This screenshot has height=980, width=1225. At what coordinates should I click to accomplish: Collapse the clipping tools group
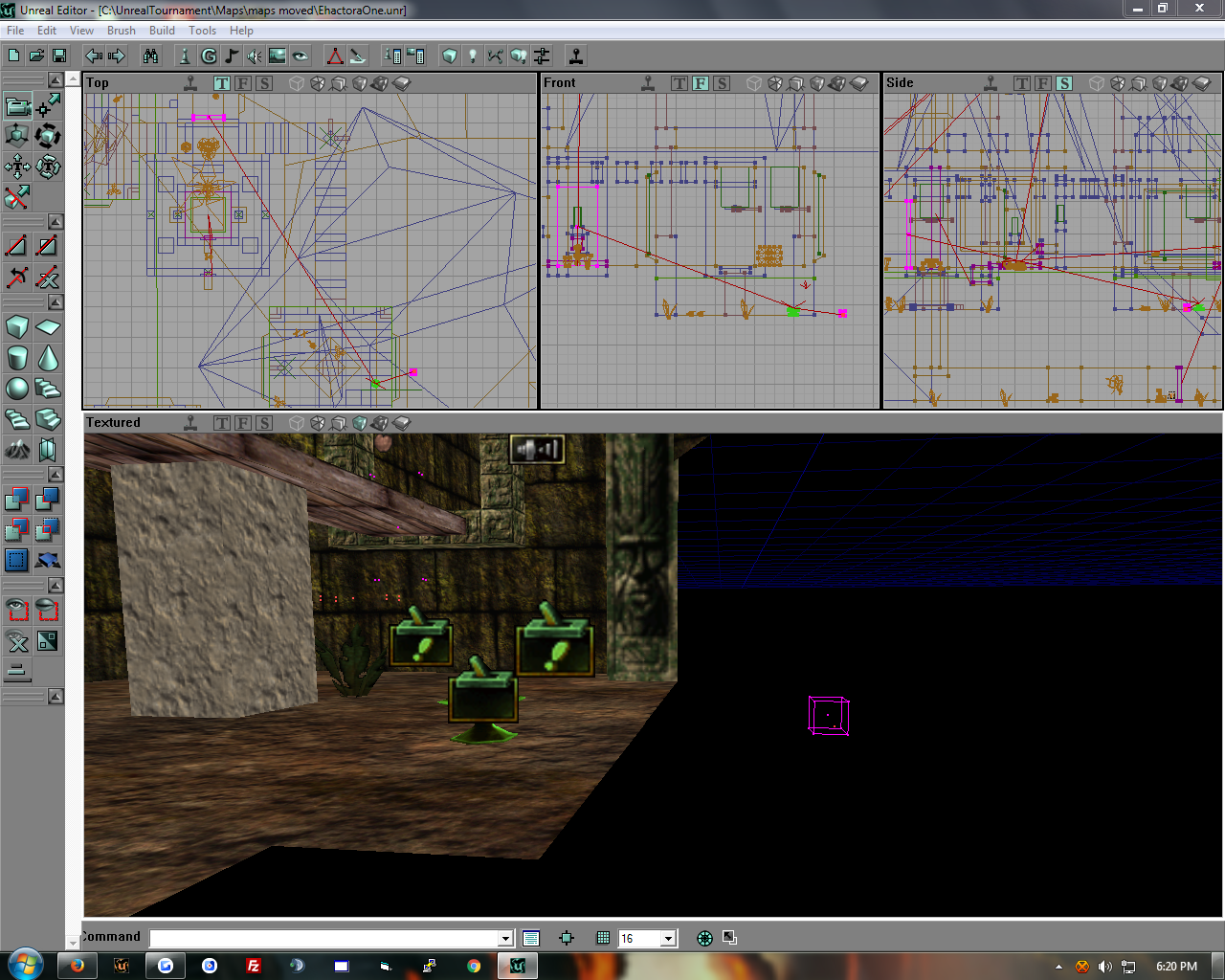point(56,222)
